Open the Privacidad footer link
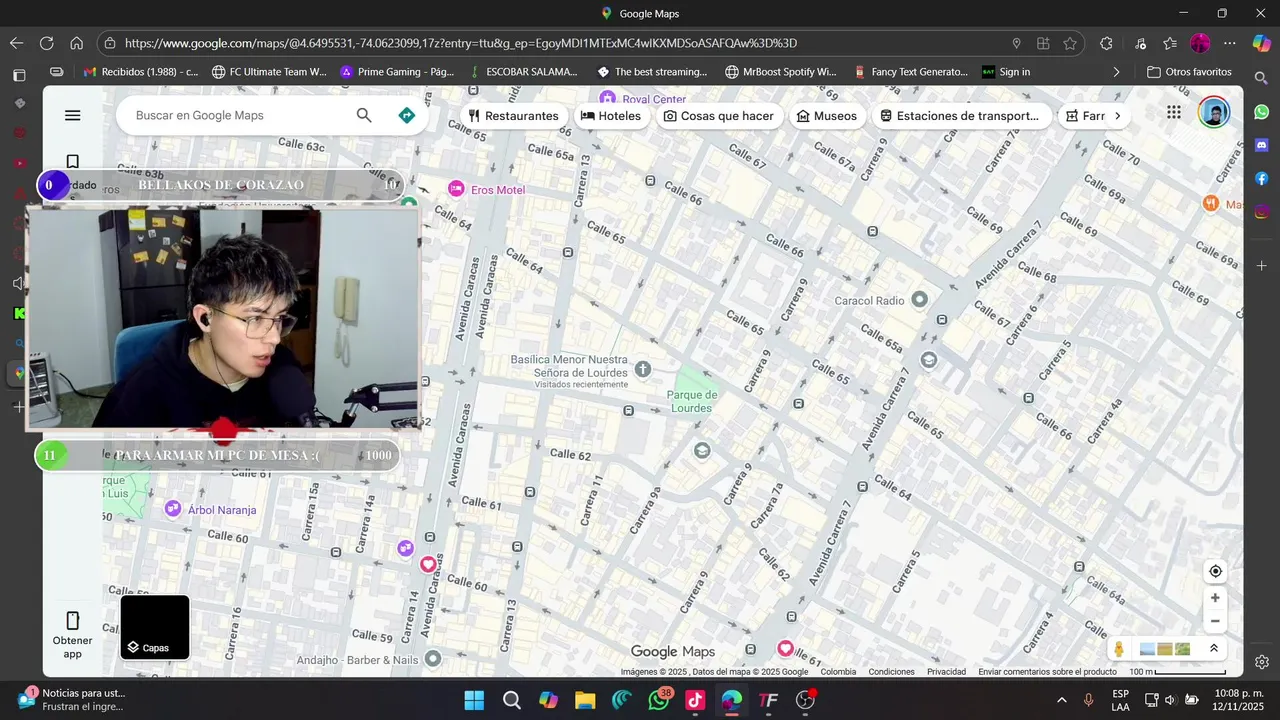Screen dimensions: 1280x720 946,672
